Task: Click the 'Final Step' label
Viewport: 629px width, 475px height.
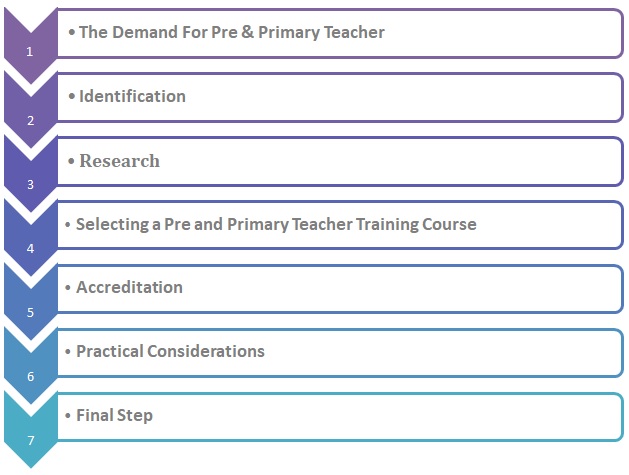Action: click(114, 415)
